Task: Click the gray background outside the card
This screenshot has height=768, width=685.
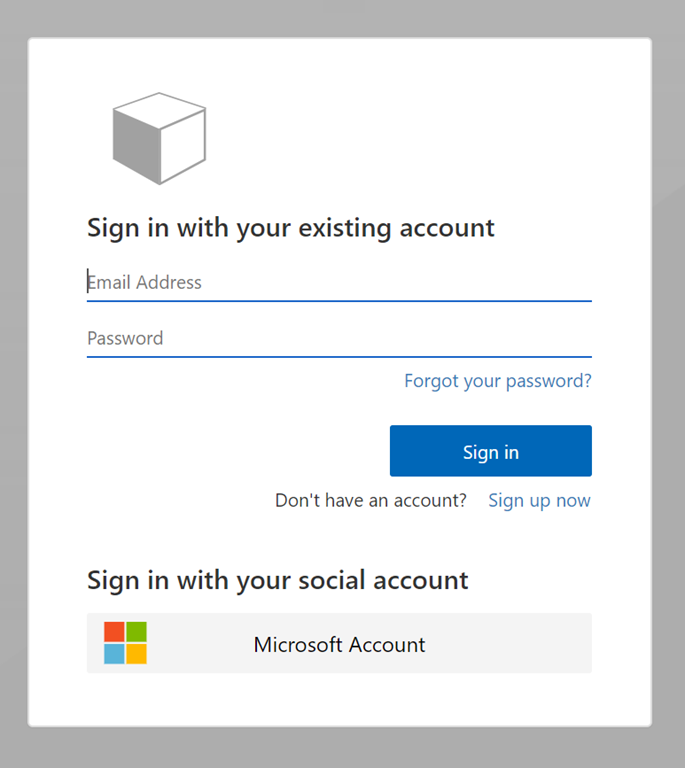Action: pyautogui.click(x=668, y=400)
